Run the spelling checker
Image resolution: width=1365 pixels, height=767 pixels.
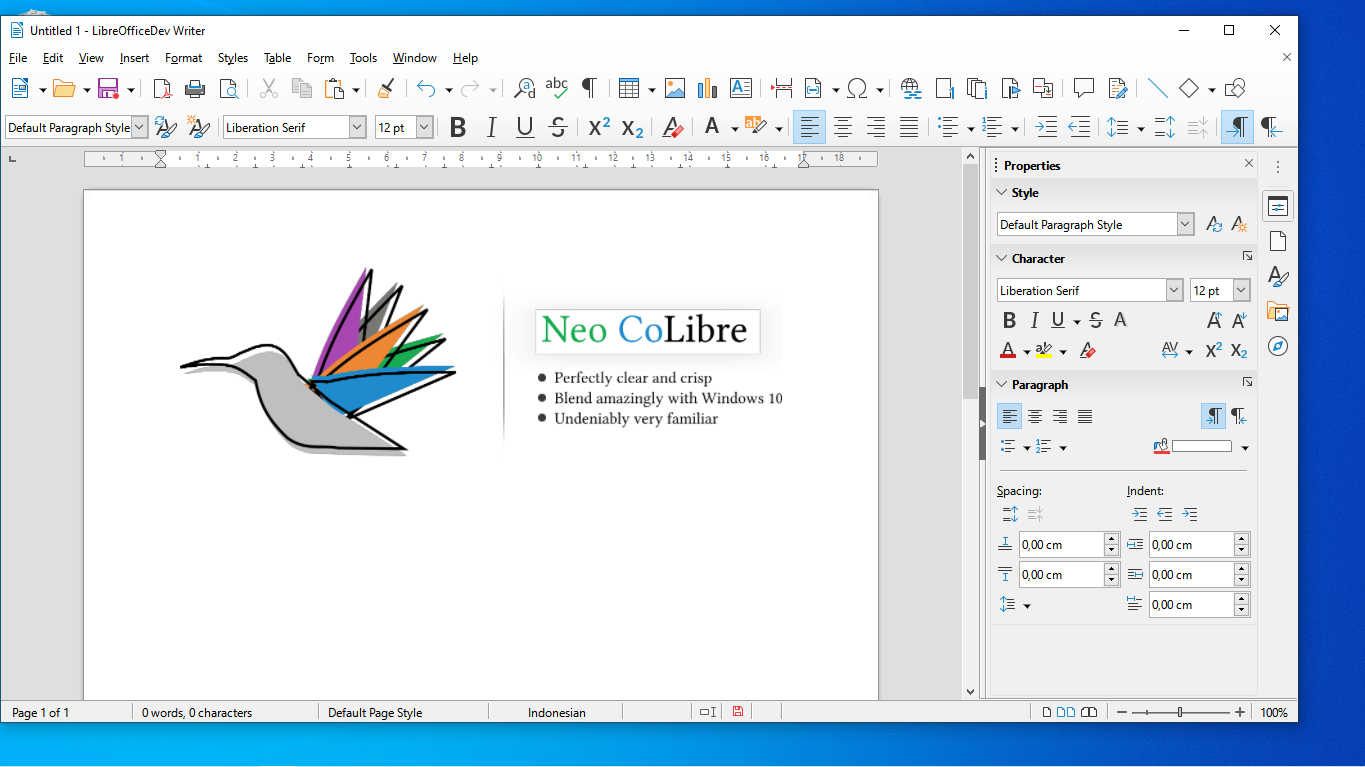pos(557,88)
